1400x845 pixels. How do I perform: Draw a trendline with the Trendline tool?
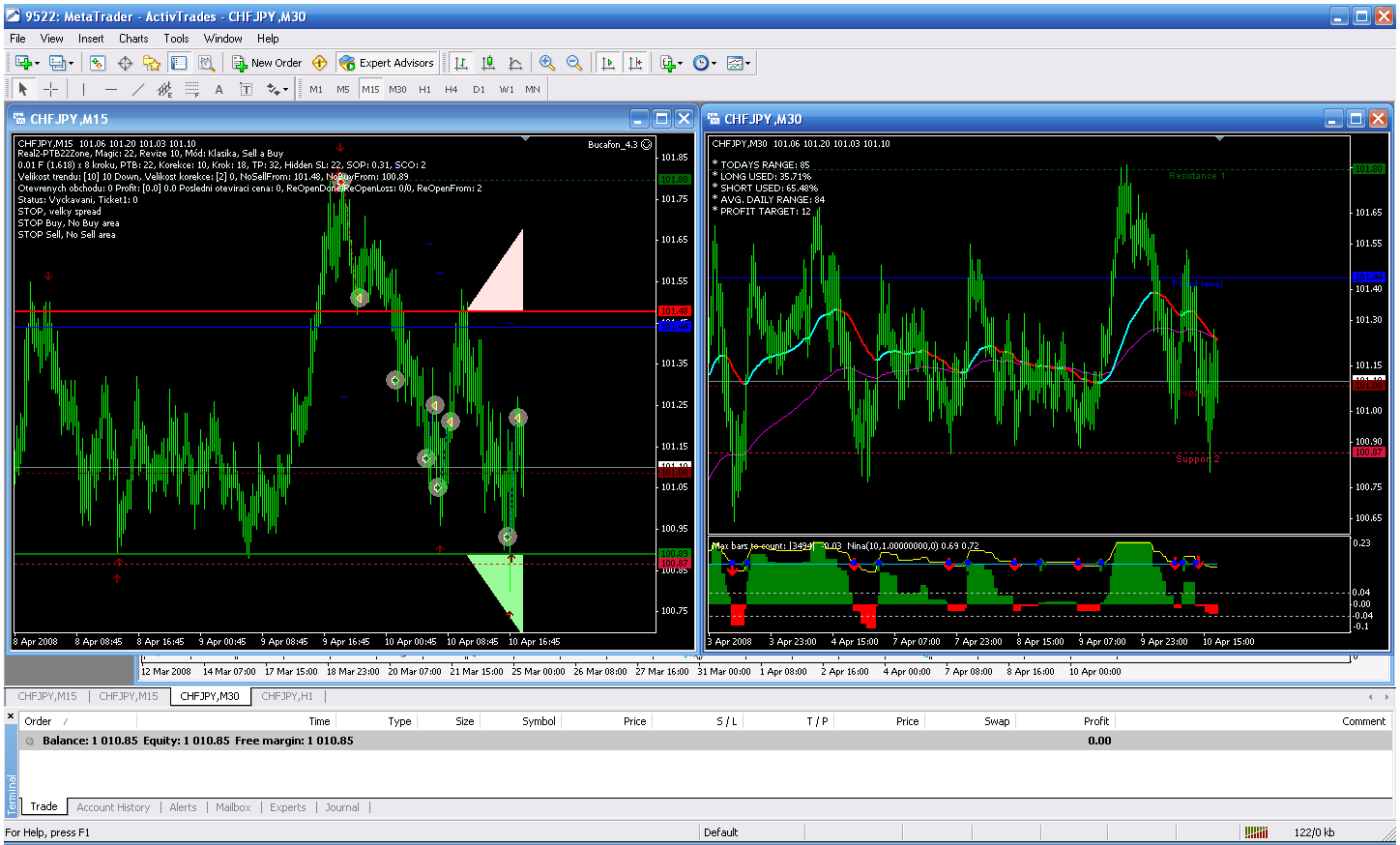(x=137, y=89)
